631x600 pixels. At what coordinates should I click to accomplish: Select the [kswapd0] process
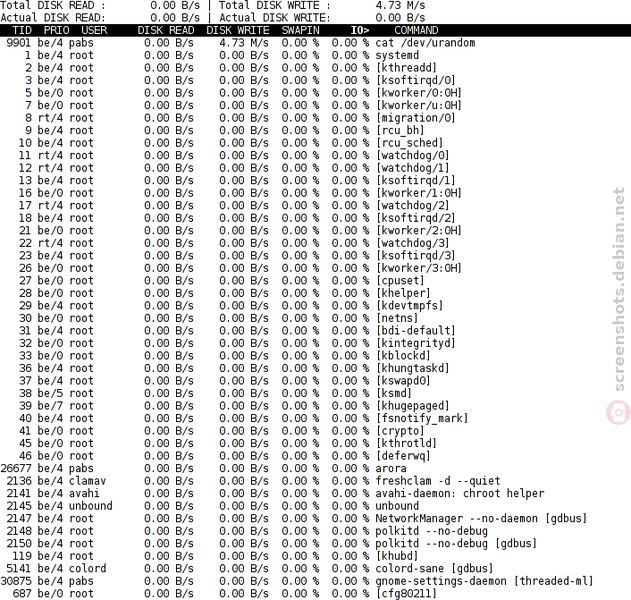point(316,381)
